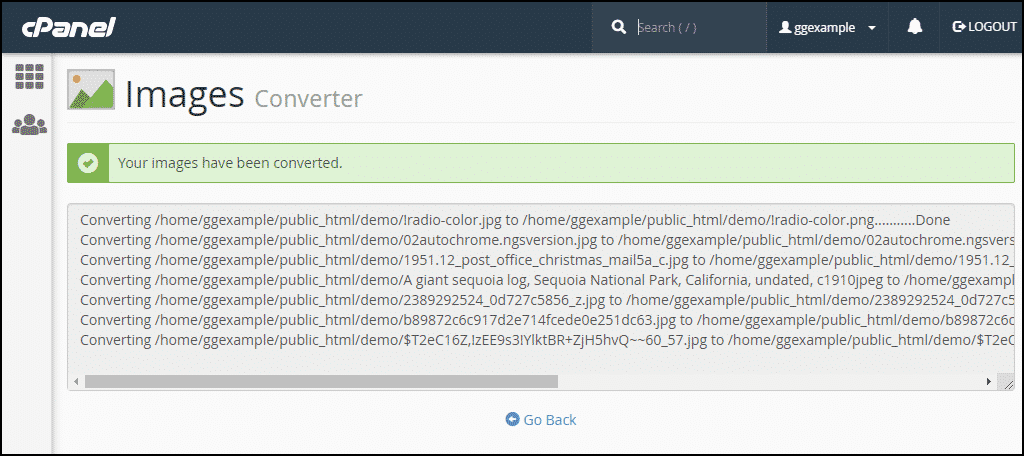Click the user silhouette icon beside ggexample
Image resolution: width=1024 pixels, height=456 pixels.
click(x=786, y=27)
